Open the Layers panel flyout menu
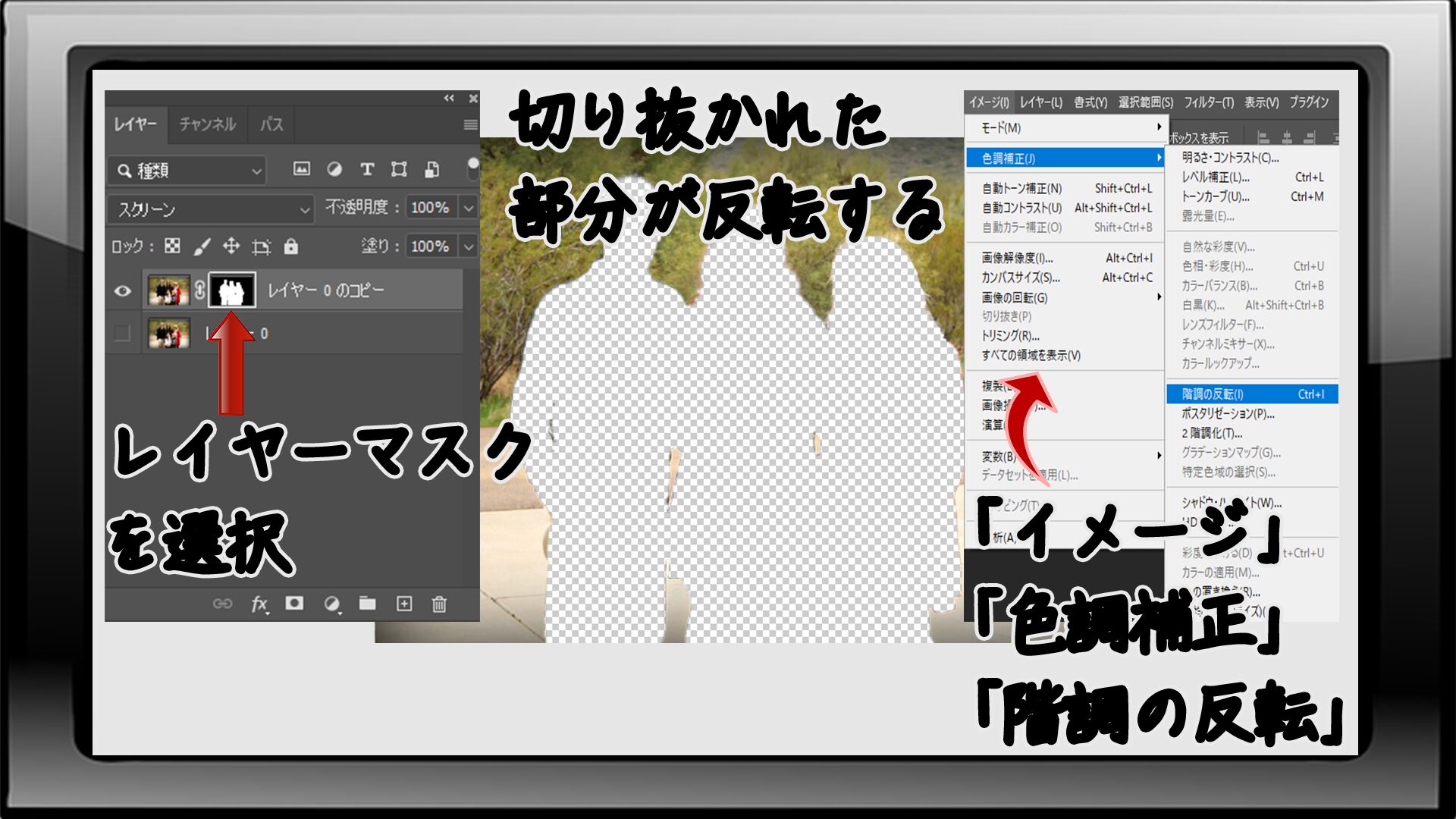 470,124
